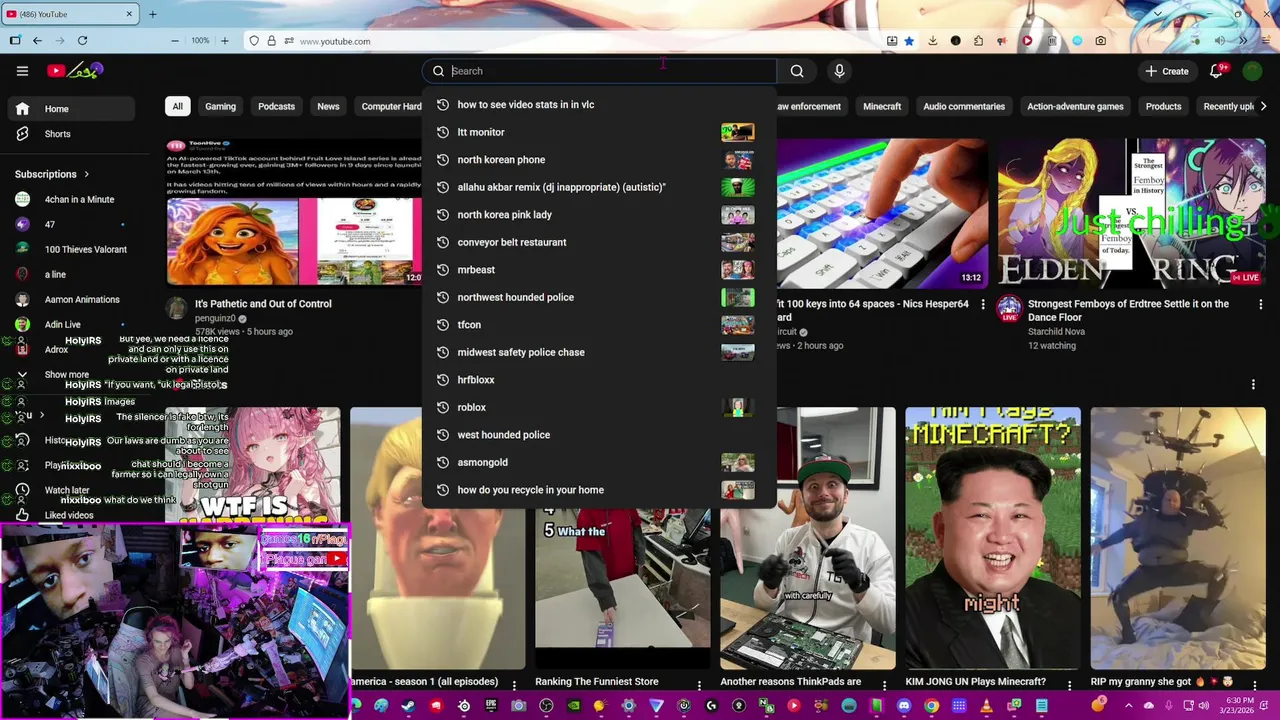Click the search magnifier button
Image resolution: width=1280 pixels, height=720 pixels.
(797, 71)
